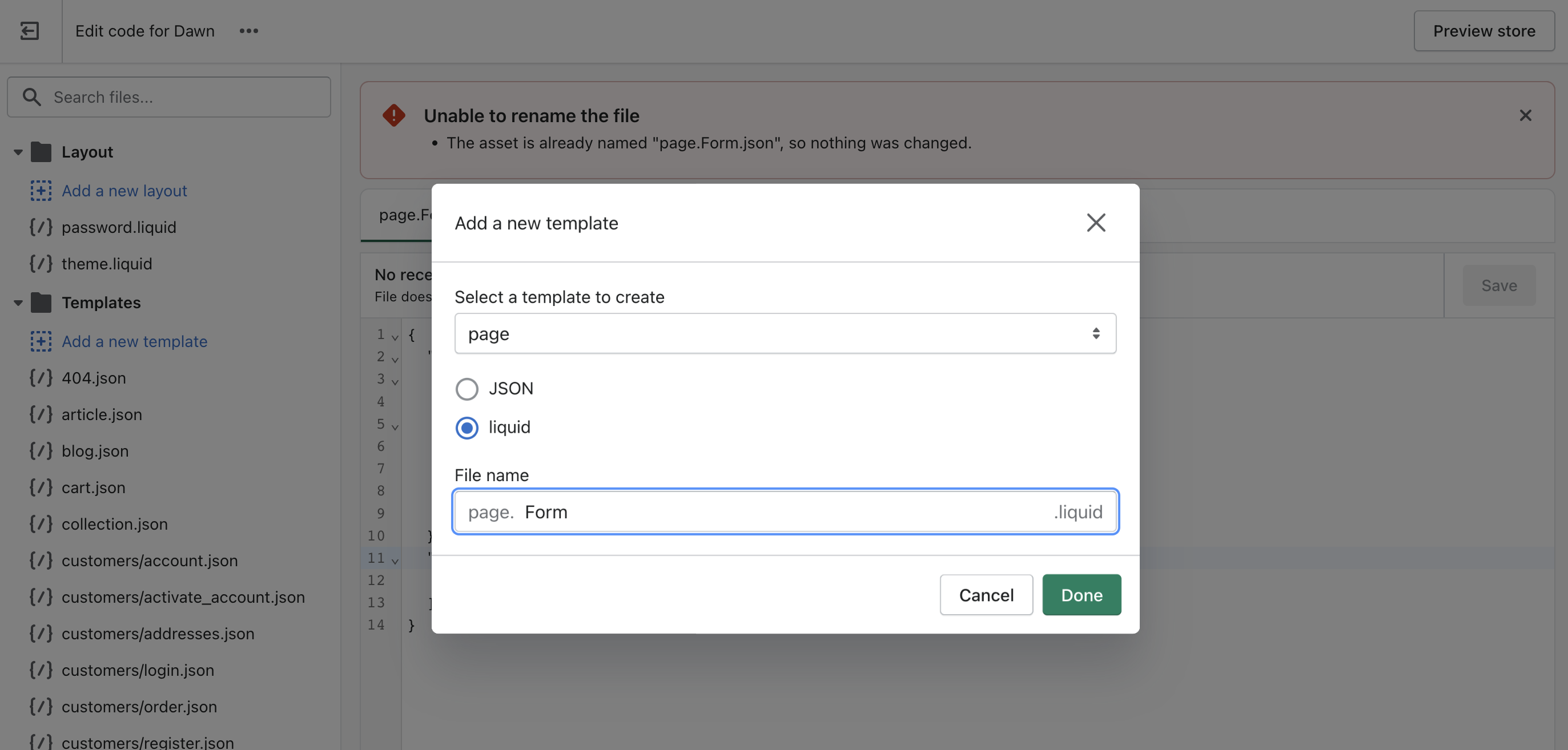Fold code at line 1 chevron

[395, 336]
